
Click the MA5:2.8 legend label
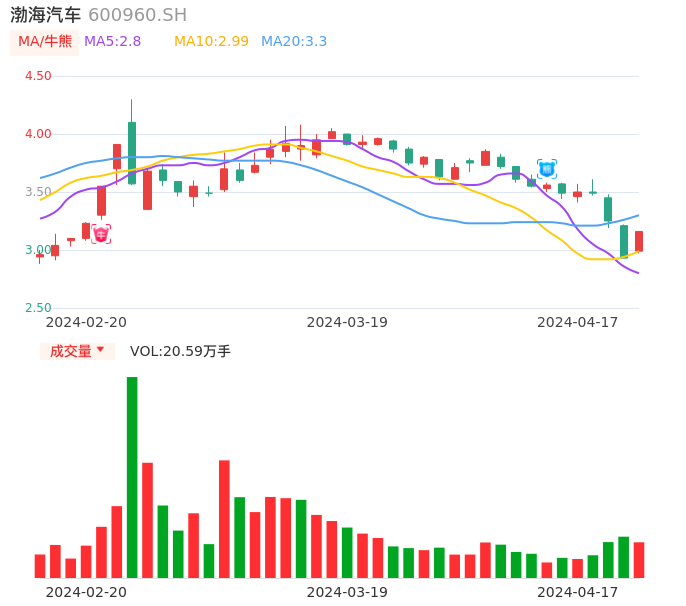pyautogui.click(x=112, y=42)
